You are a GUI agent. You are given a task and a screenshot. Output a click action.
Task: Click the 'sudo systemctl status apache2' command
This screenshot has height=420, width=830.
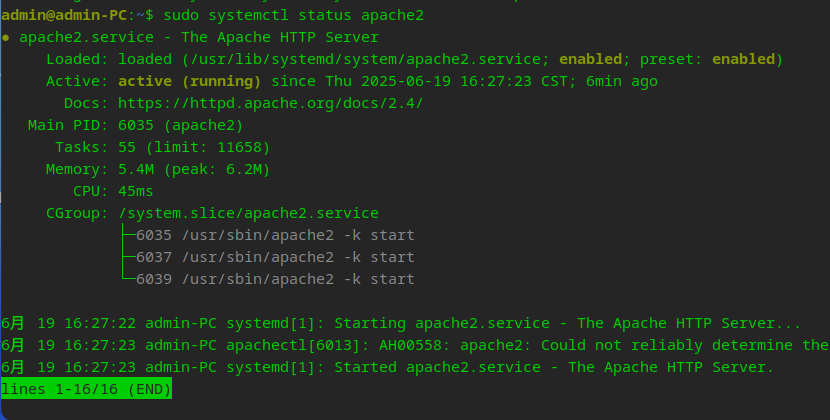coord(293,15)
